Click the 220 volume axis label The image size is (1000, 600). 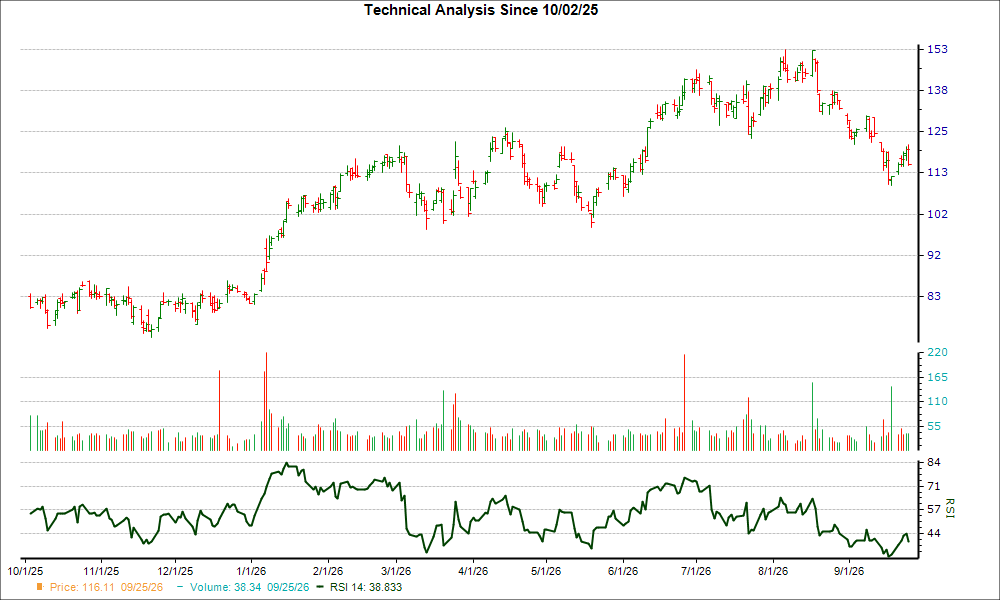click(937, 353)
